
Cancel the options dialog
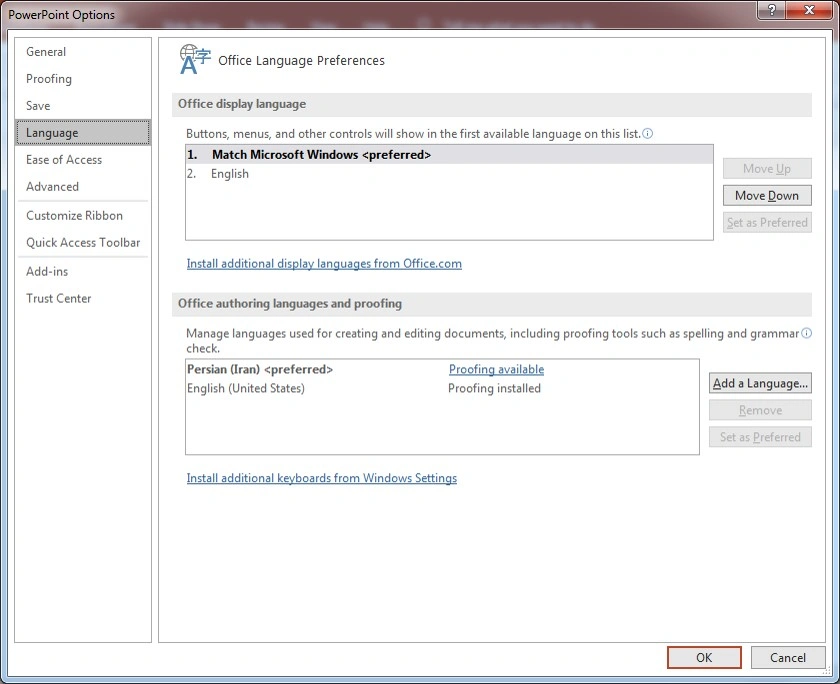pos(787,657)
